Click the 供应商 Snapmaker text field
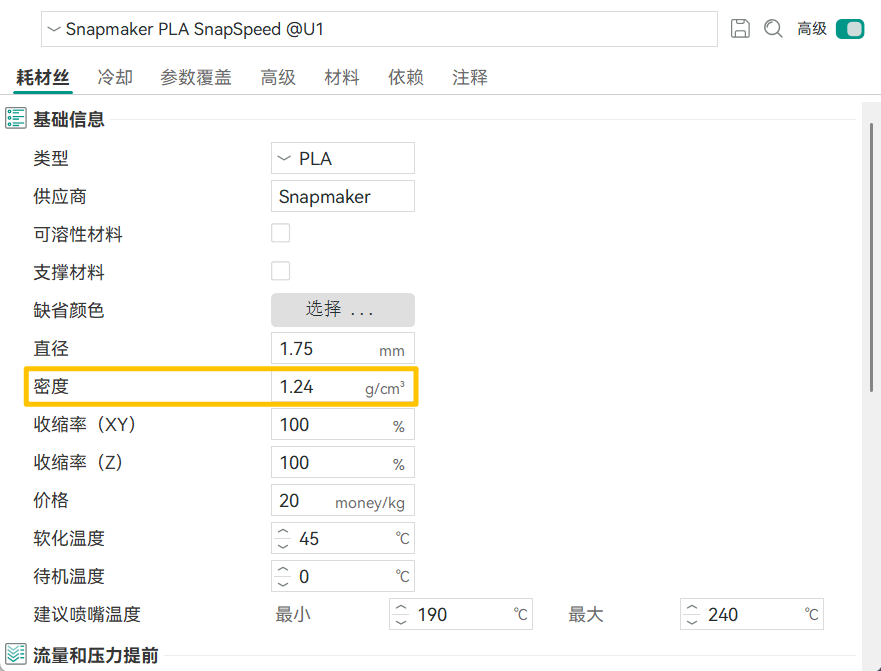The height and width of the screenshot is (671, 881). (342, 197)
